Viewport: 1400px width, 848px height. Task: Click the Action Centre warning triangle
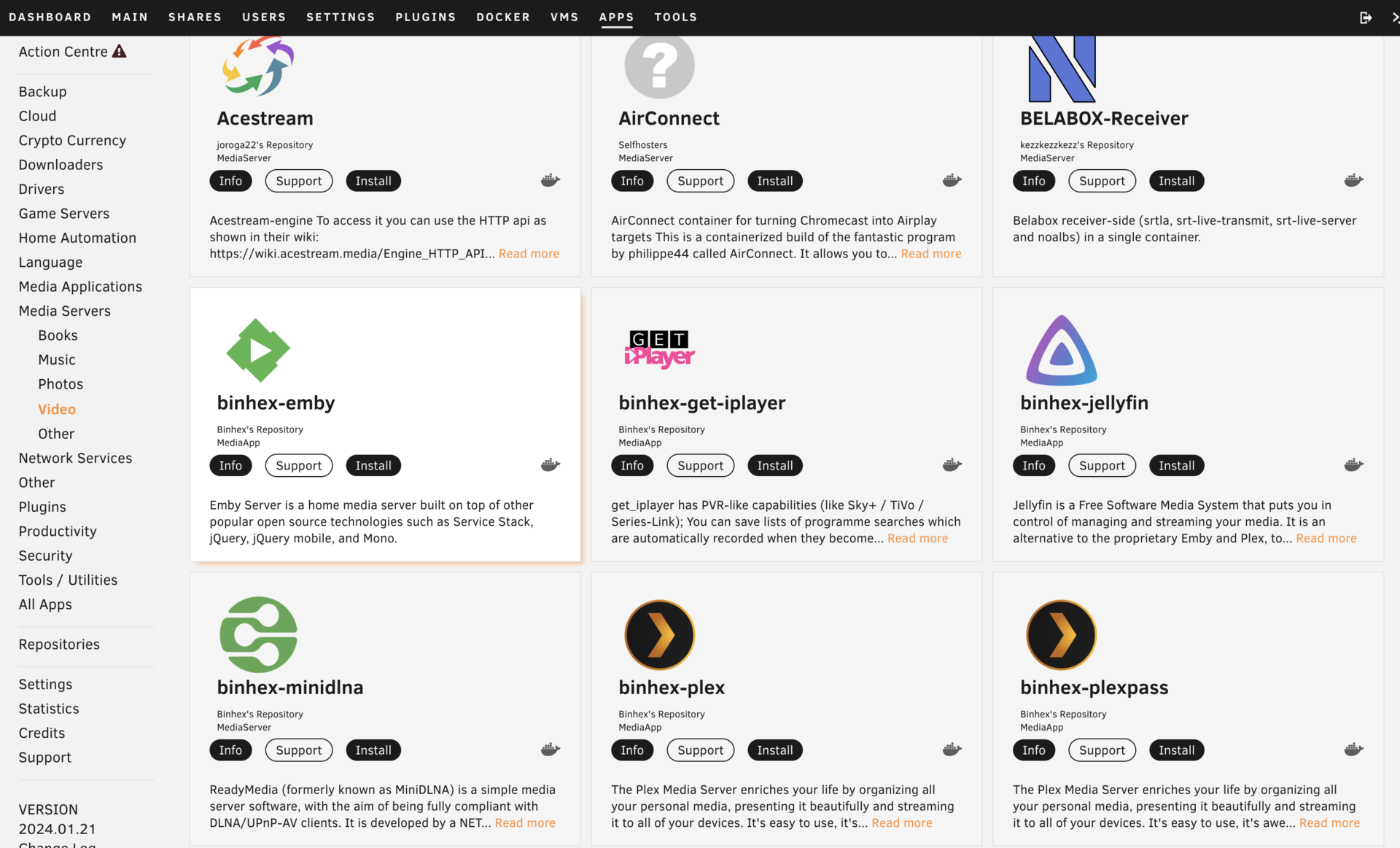[x=120, y=51]
